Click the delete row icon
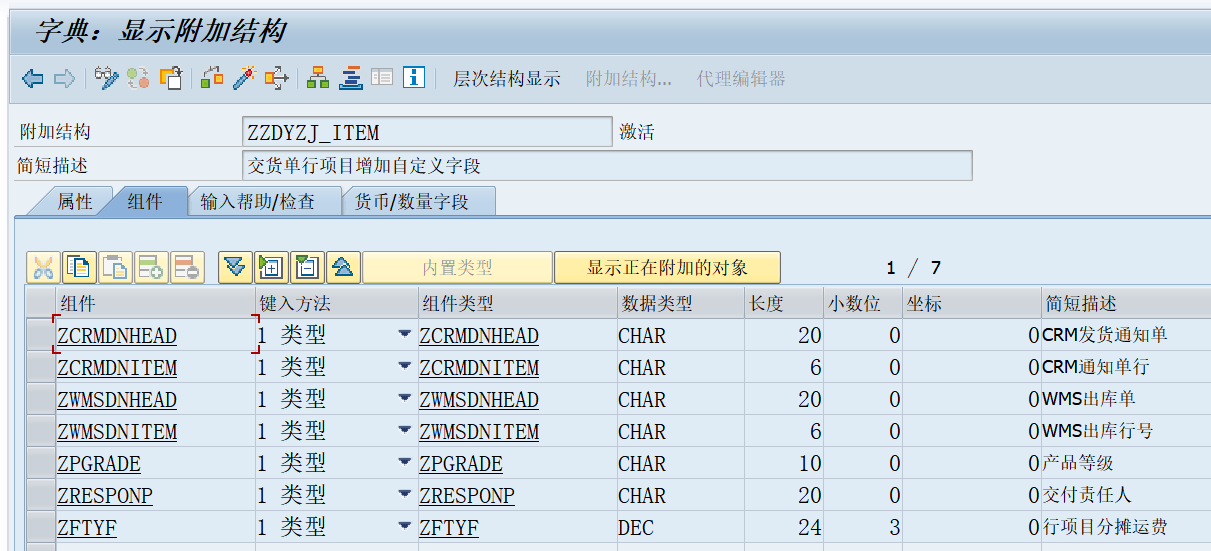This screenshot has height=551, width=1211. 187,267
